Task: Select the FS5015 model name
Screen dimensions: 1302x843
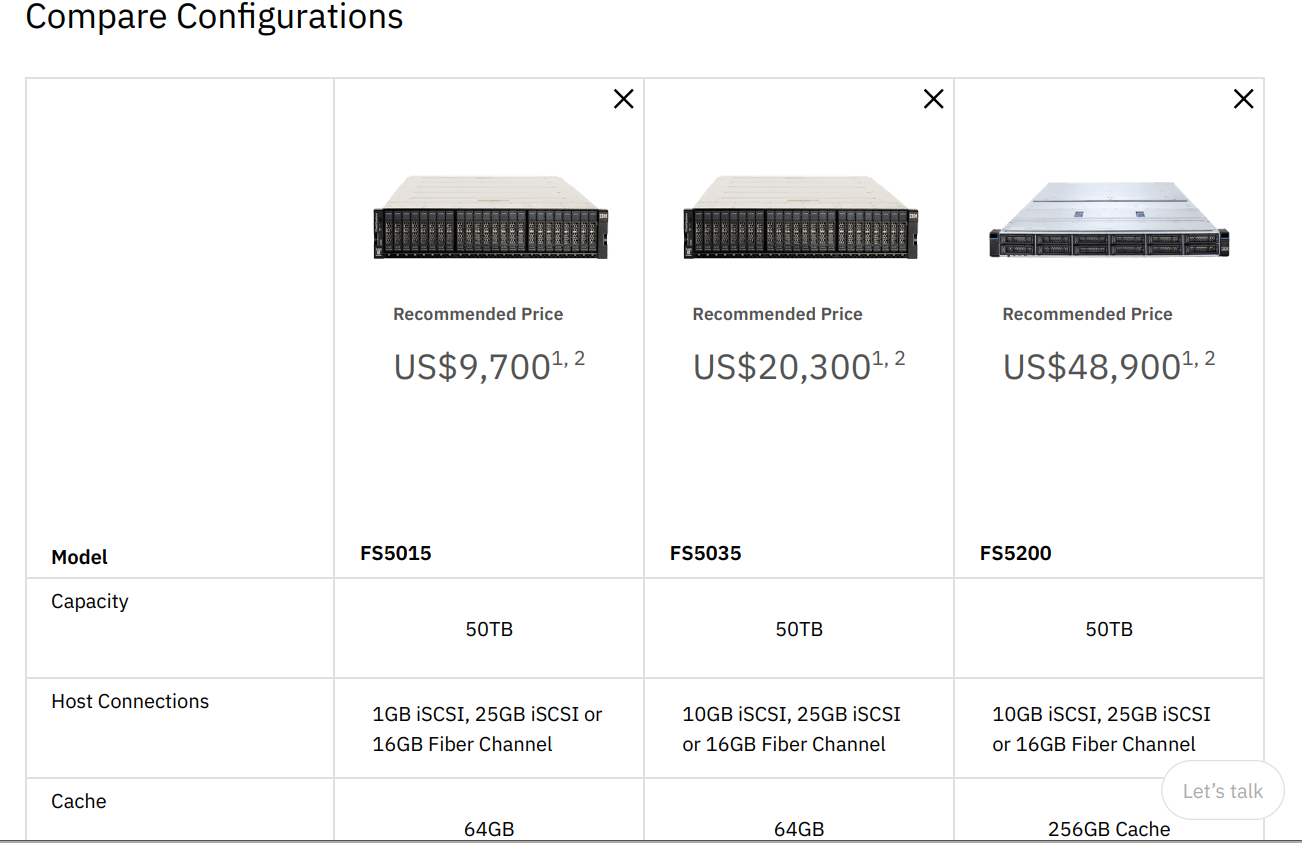Action: [x=396, y=553]
